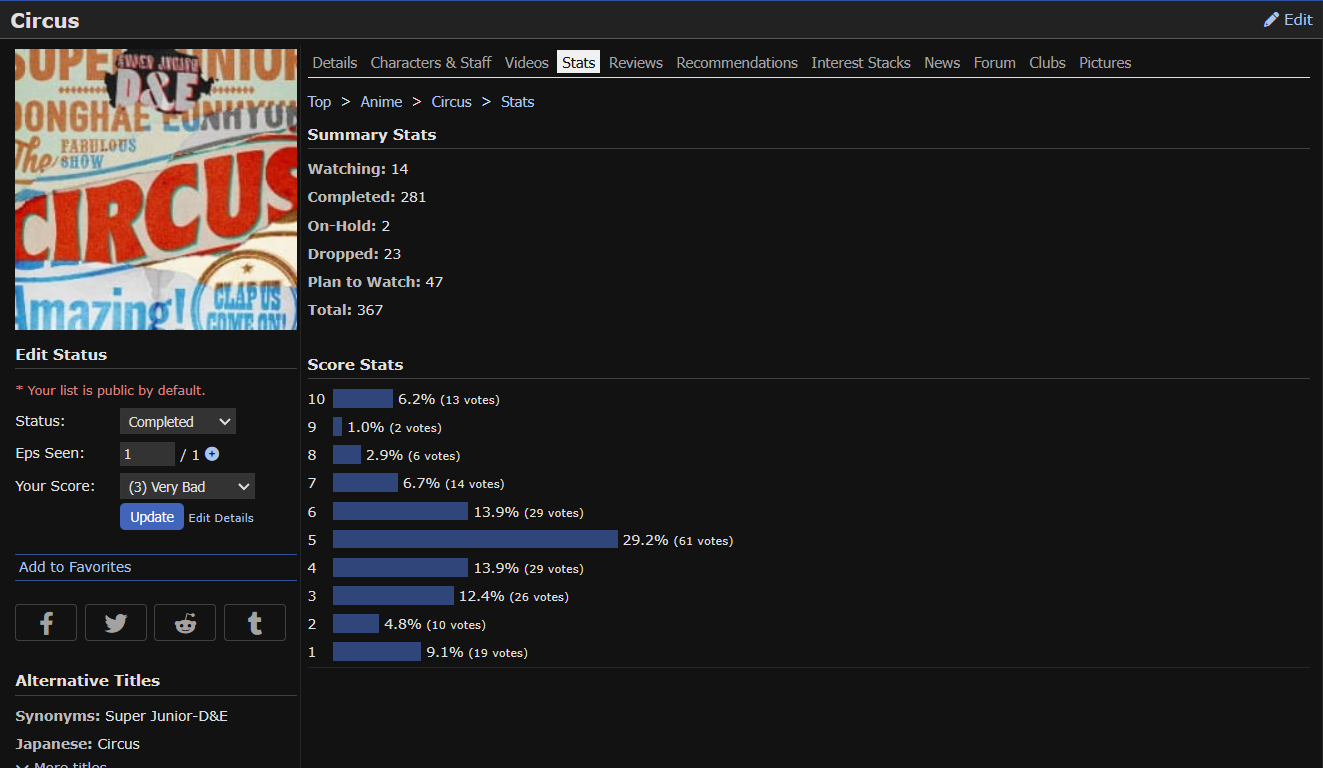
Task: Click the Summary Stats heading
Action: pyautogui.click(x=372, y=135)
